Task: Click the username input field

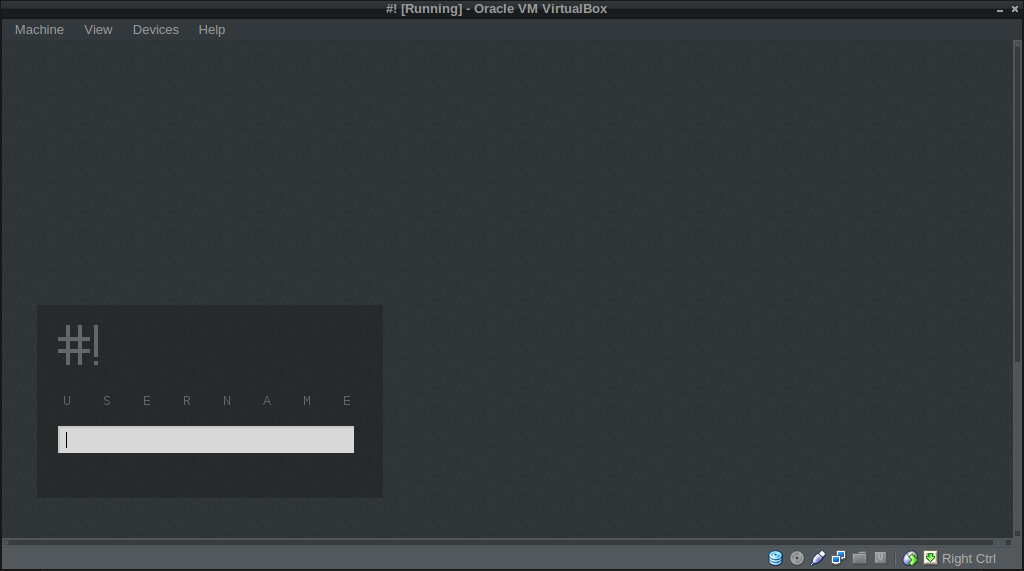Action: (206, 440)
